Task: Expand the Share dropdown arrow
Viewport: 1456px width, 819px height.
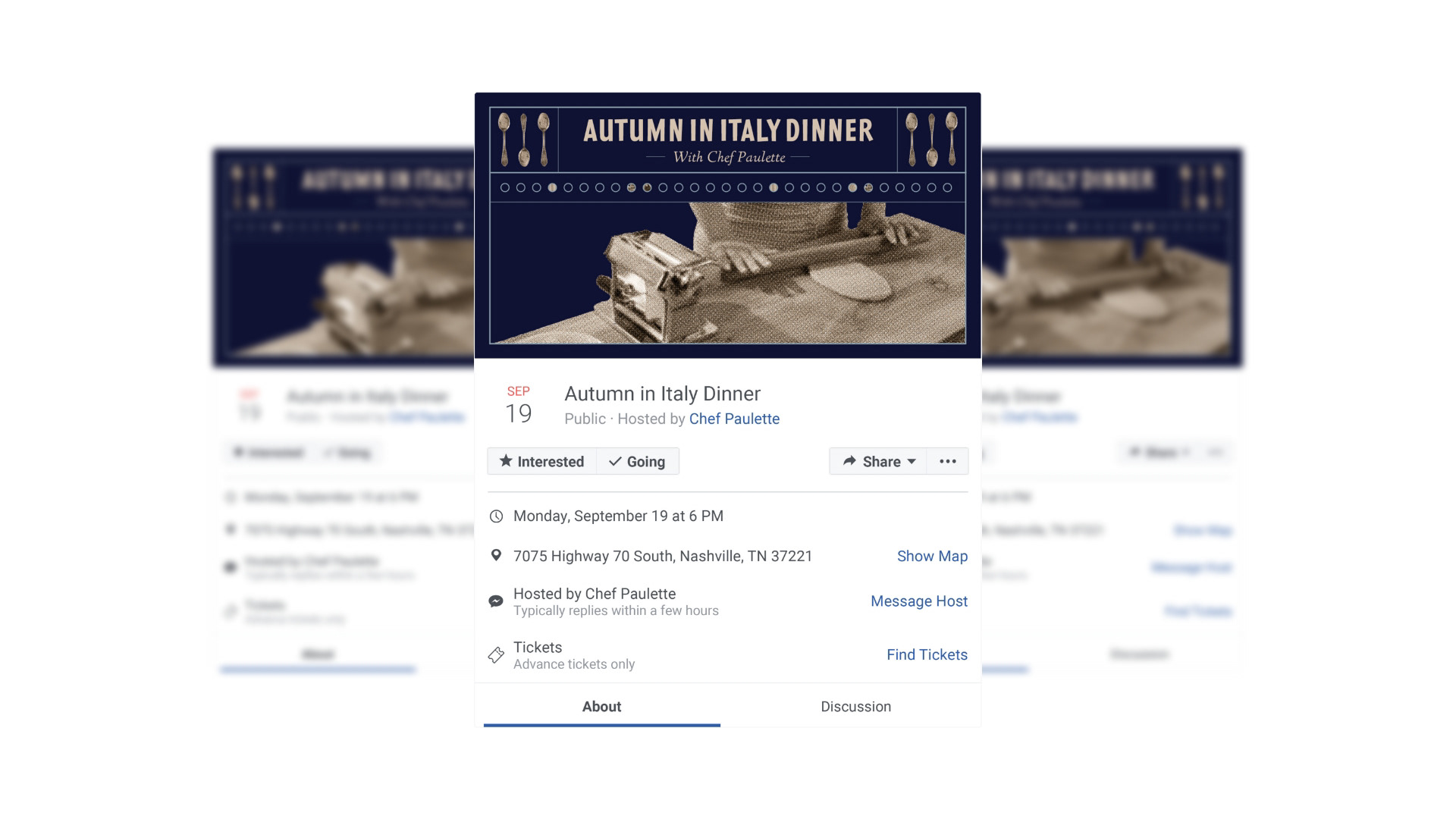Action: 912,461
